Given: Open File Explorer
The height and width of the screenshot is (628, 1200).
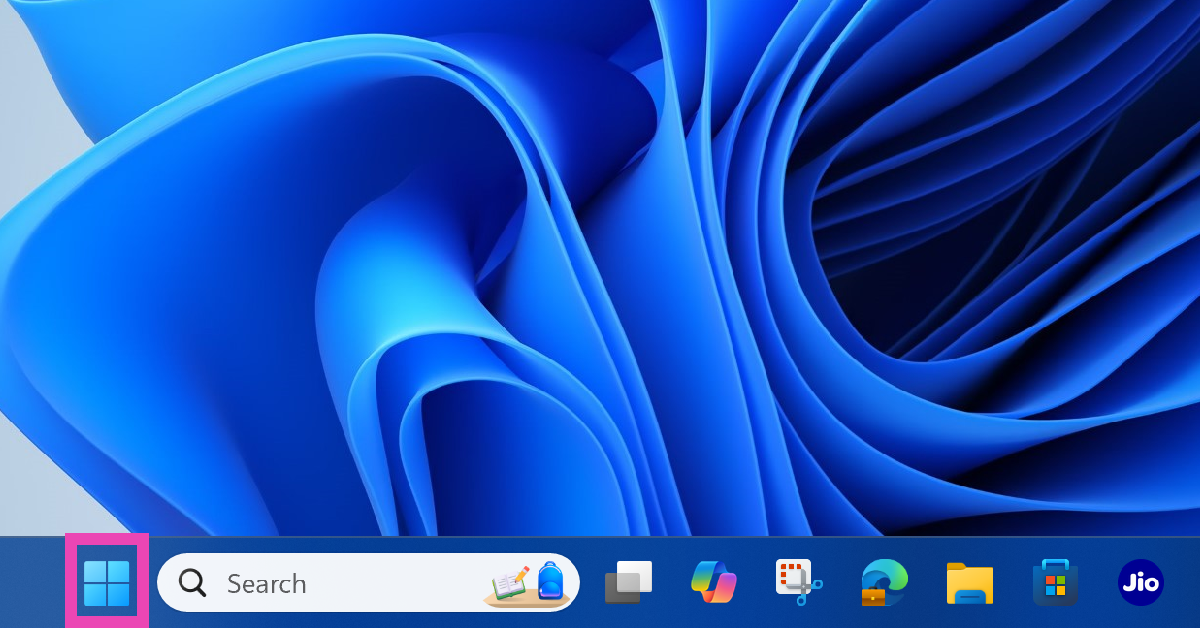Looking at the screenshot, I should 970,583.
